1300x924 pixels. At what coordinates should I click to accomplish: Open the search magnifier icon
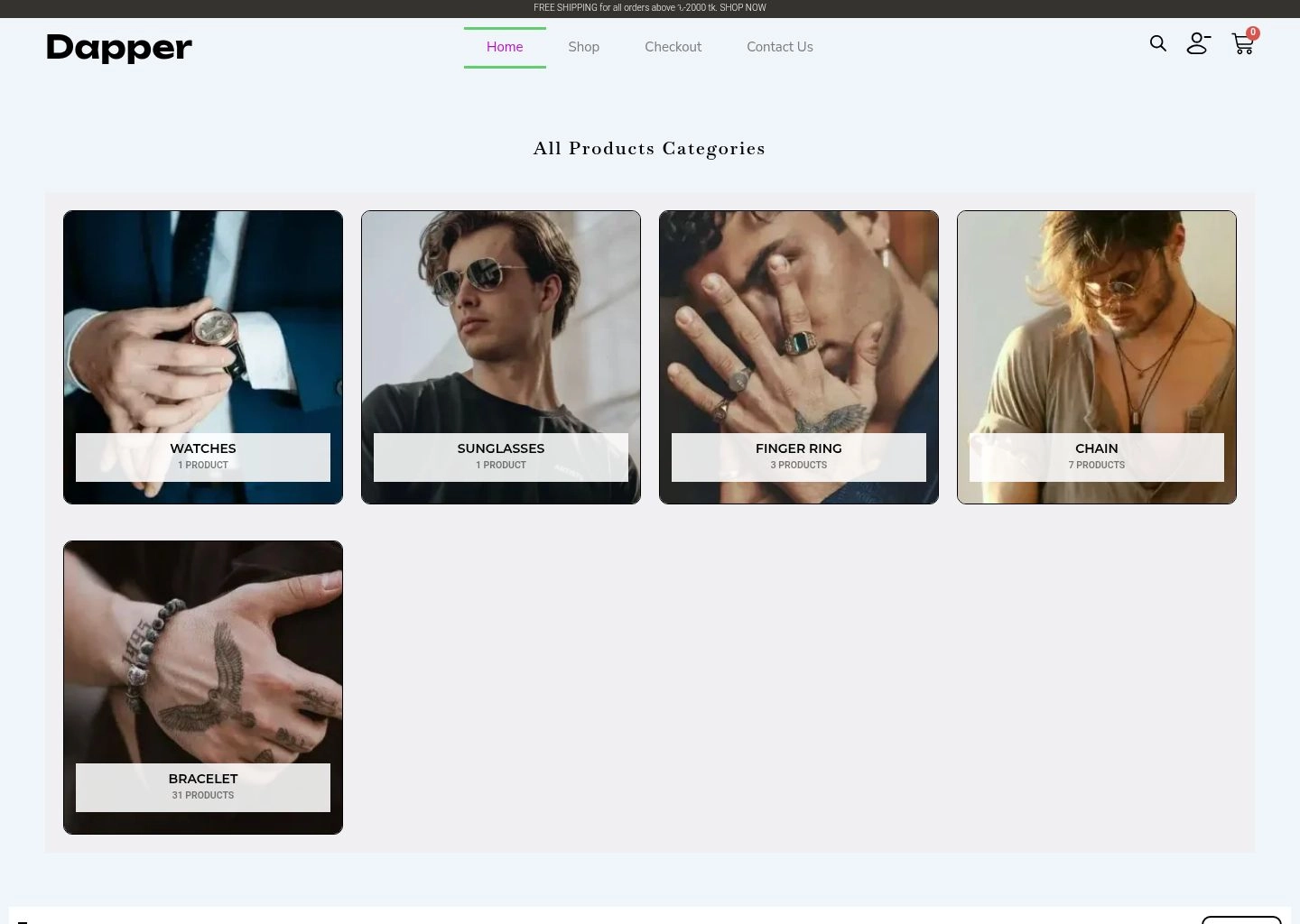[x=1157, y=43]
